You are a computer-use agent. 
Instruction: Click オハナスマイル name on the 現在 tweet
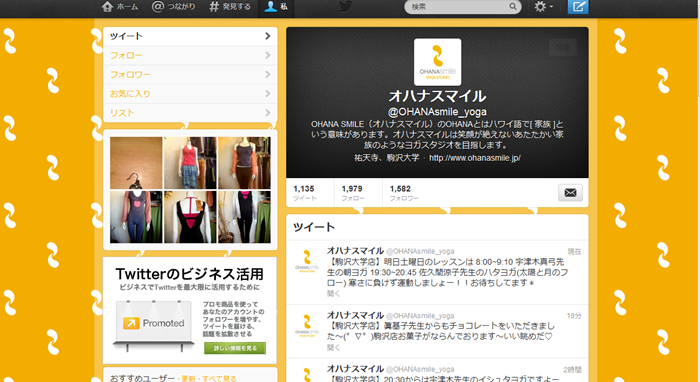[x=355, y=251]
